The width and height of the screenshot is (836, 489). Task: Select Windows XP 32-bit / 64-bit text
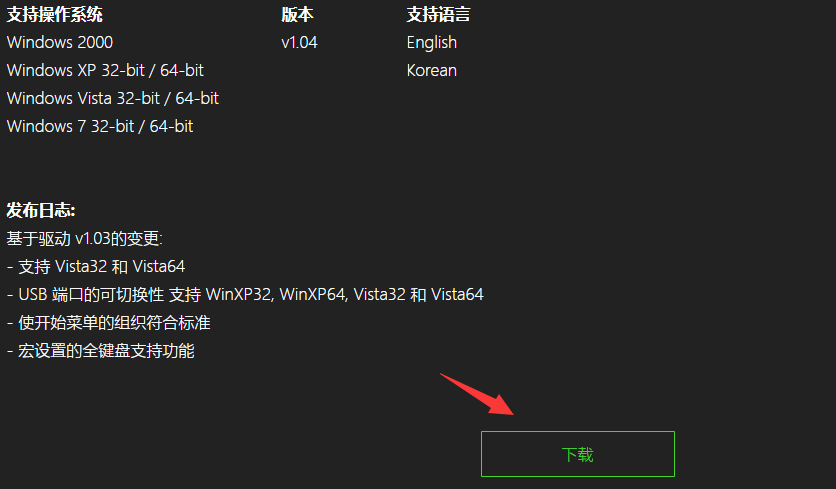pos(105,70)
